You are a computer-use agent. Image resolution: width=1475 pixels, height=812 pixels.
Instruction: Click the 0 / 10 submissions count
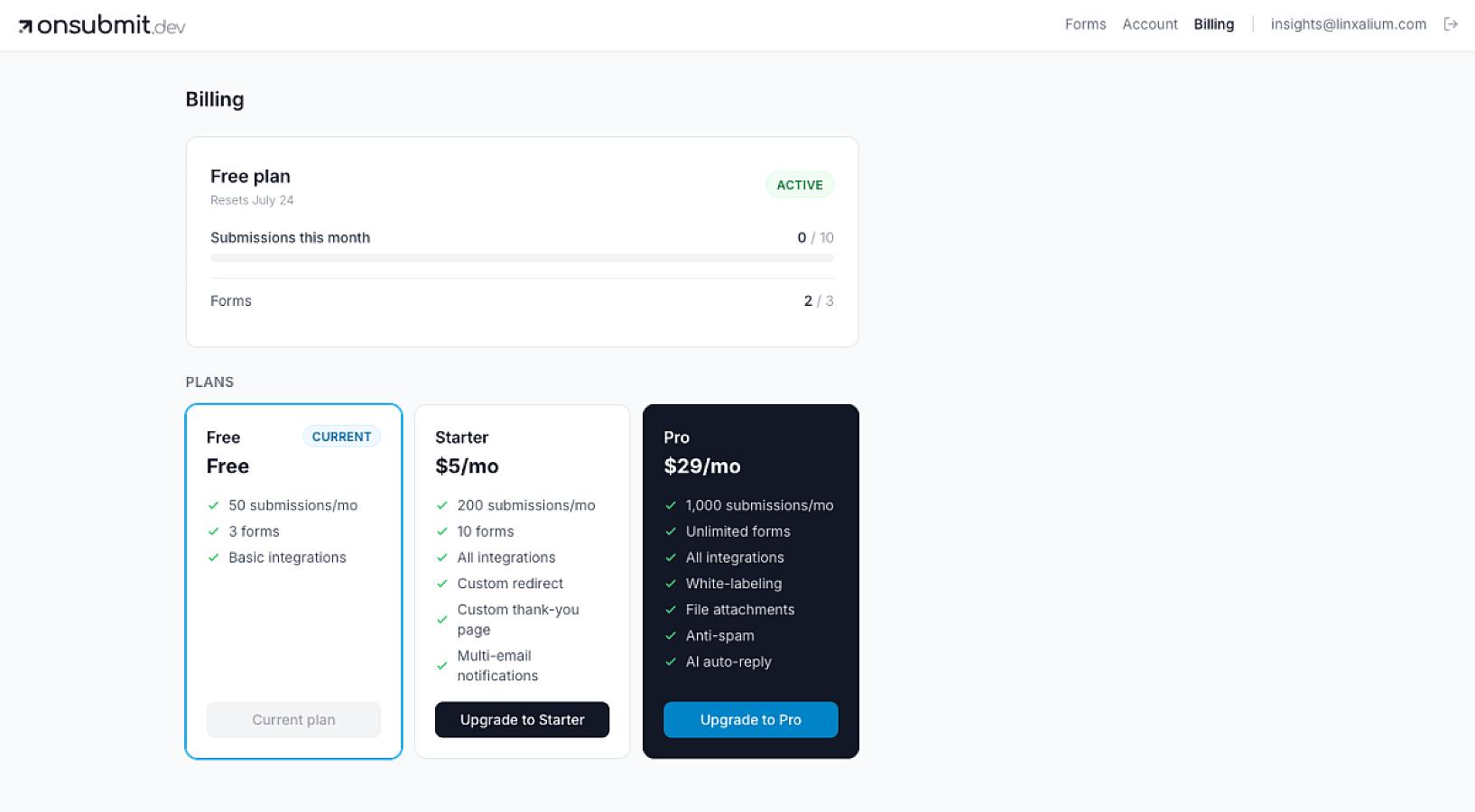click(x=815, y=237)
